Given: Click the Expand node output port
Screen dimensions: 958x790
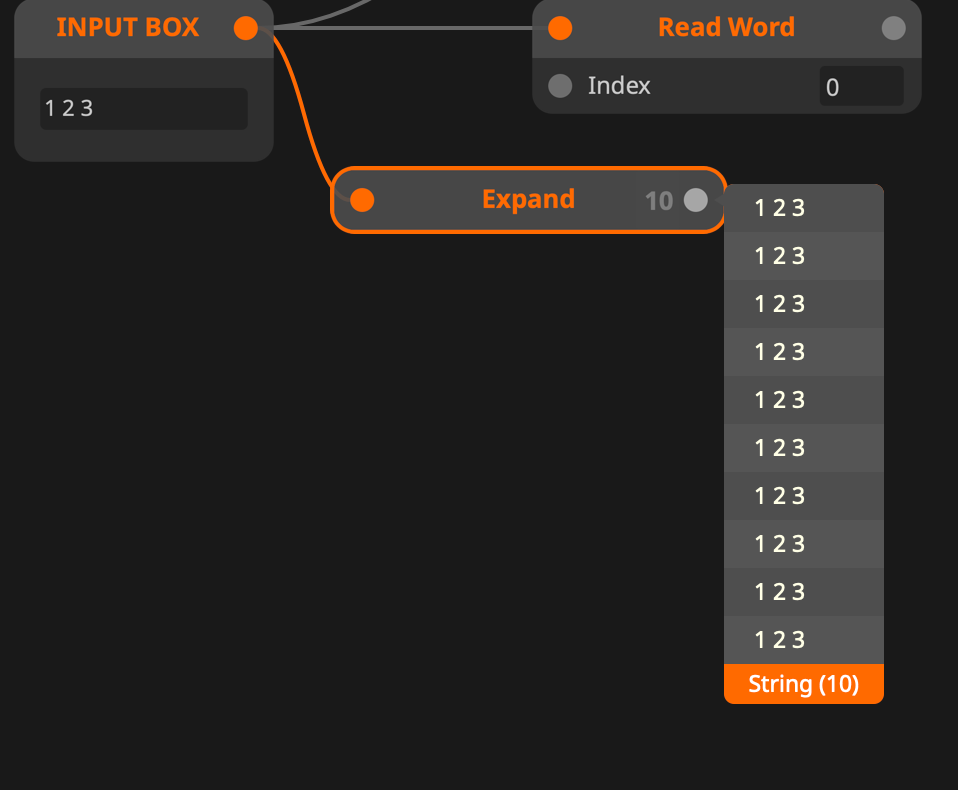Looking at the screenshot, I should click(x=695, y=200).
